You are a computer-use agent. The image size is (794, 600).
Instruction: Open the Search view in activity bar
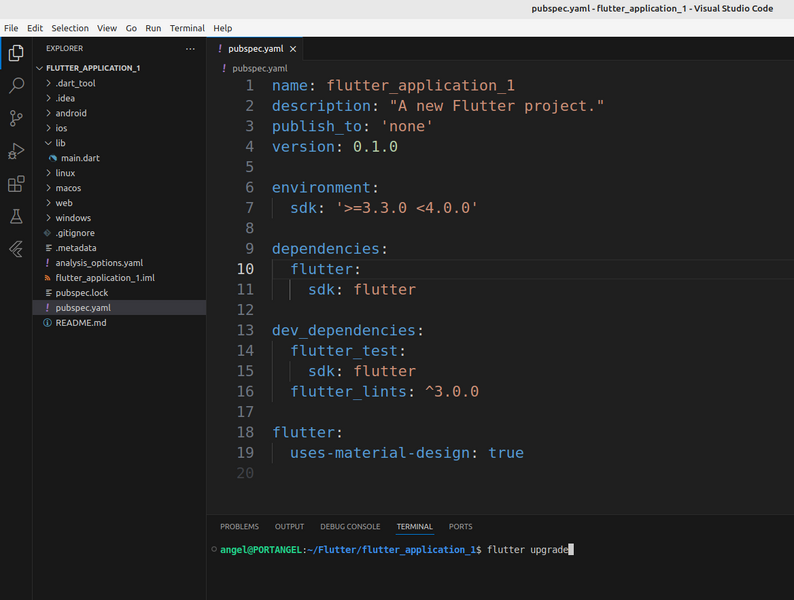pos(16,85)
